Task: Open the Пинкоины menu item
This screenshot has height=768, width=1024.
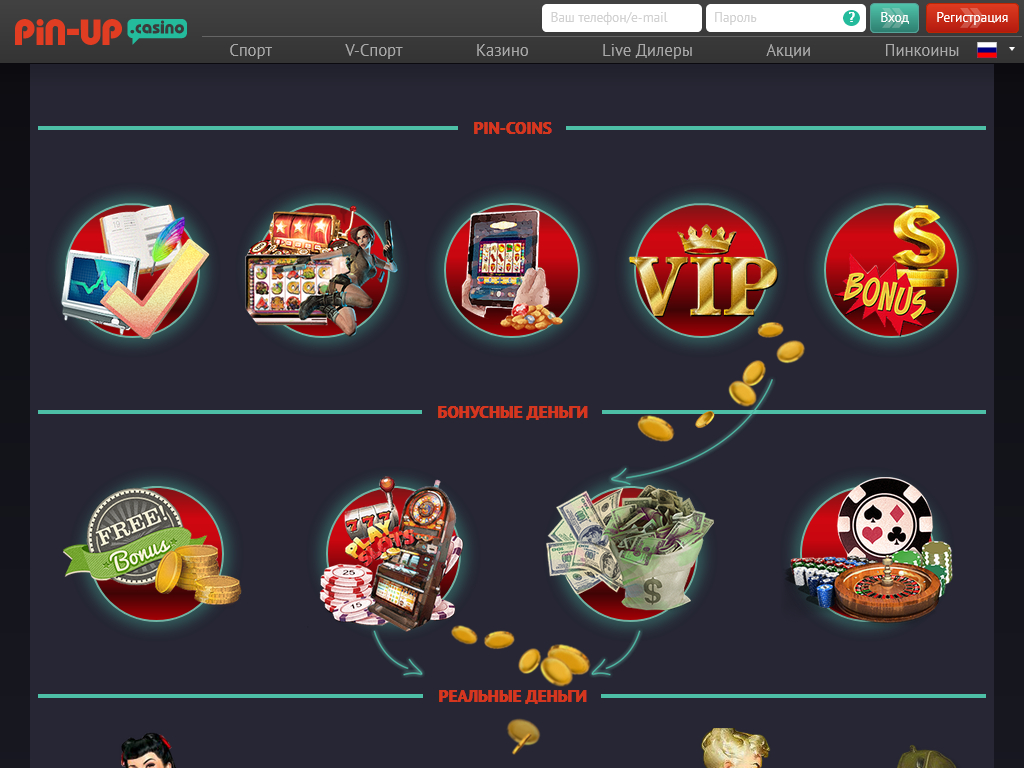Action: pyautogui.click(x=921, y=50)
